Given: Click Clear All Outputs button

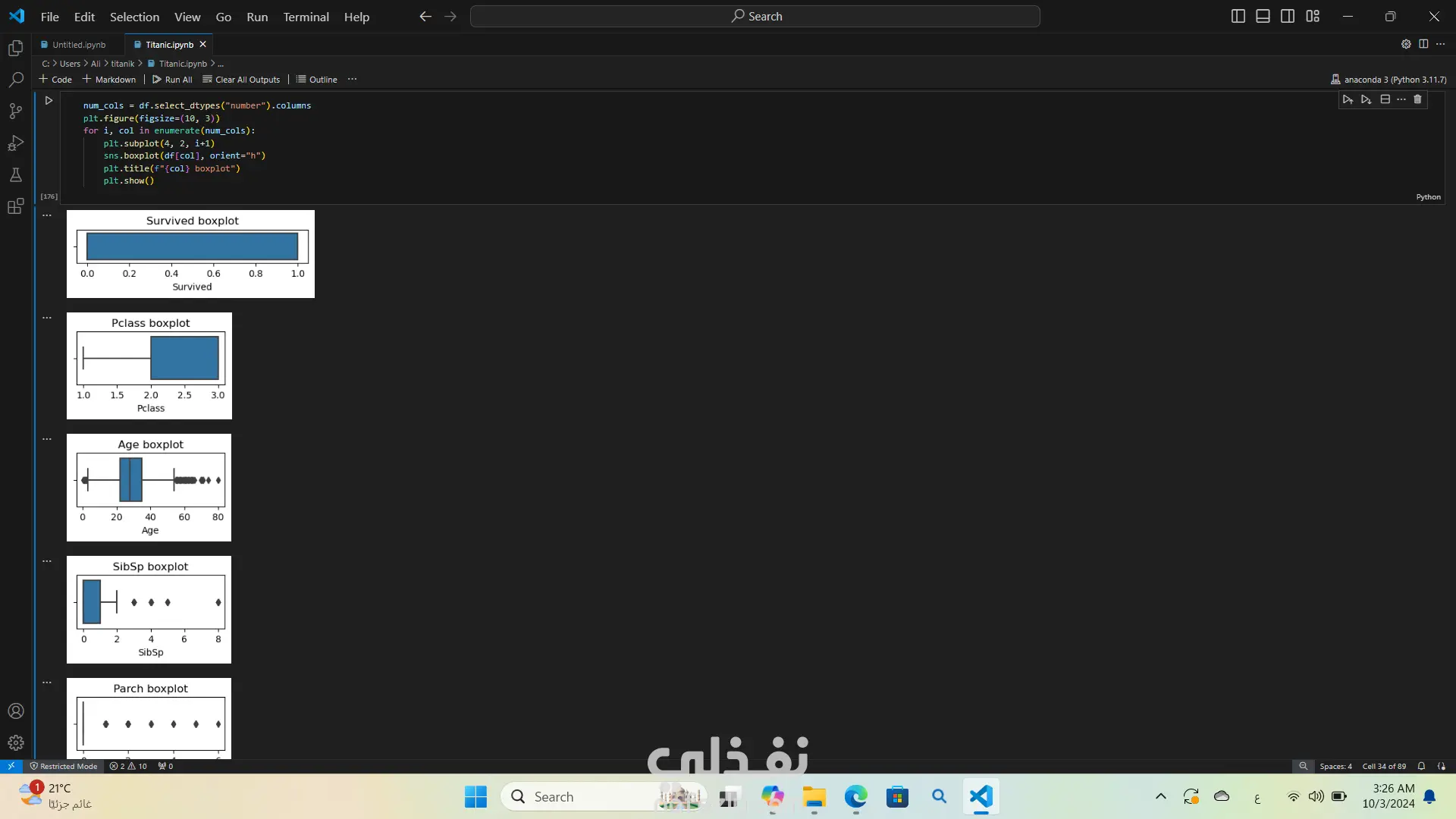Looking at the screenshot, I should point(241,79).
